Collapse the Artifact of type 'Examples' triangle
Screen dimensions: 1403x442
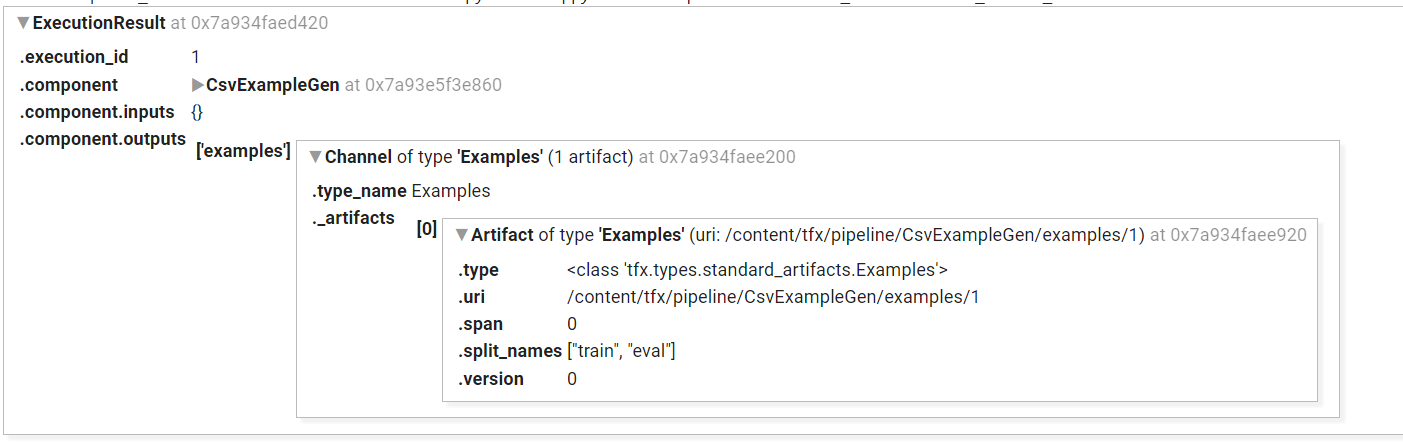[x=462, y=235]
